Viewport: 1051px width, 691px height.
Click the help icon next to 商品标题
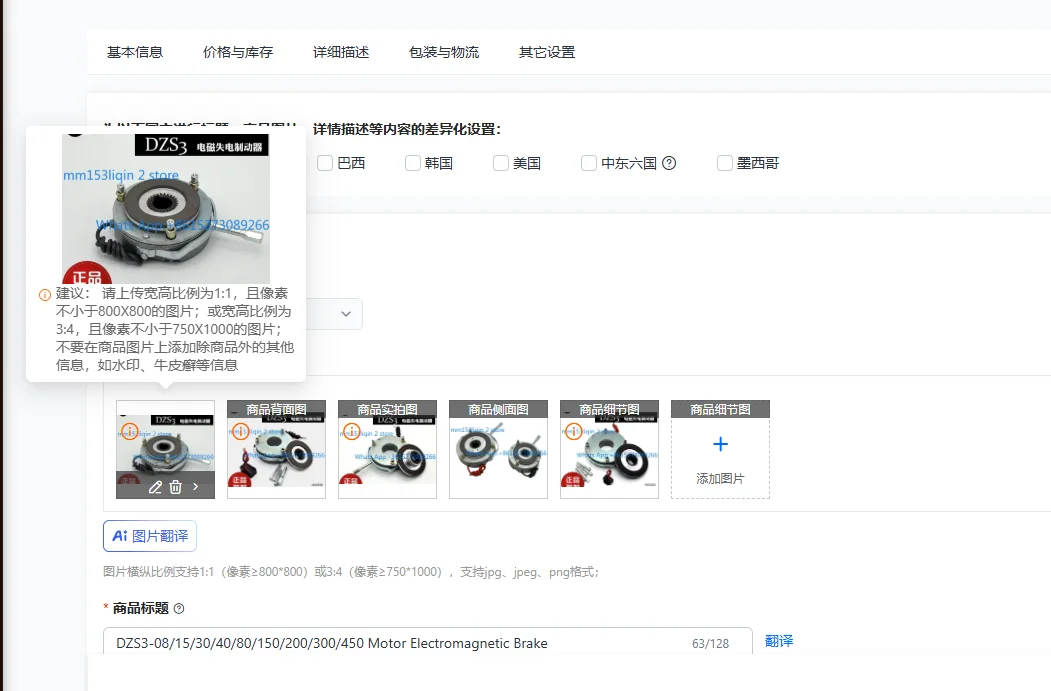point(179,609)
